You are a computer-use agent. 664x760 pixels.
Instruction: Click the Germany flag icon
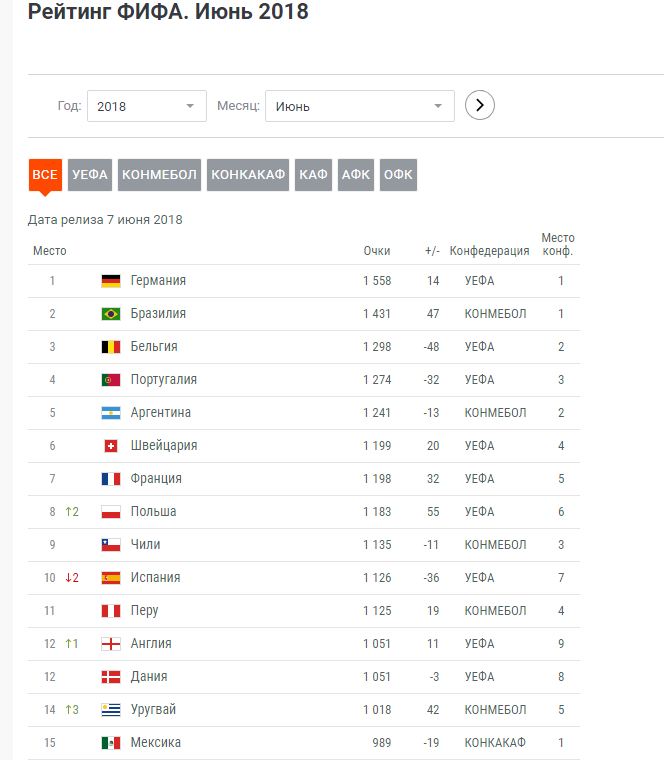point(111,281)
